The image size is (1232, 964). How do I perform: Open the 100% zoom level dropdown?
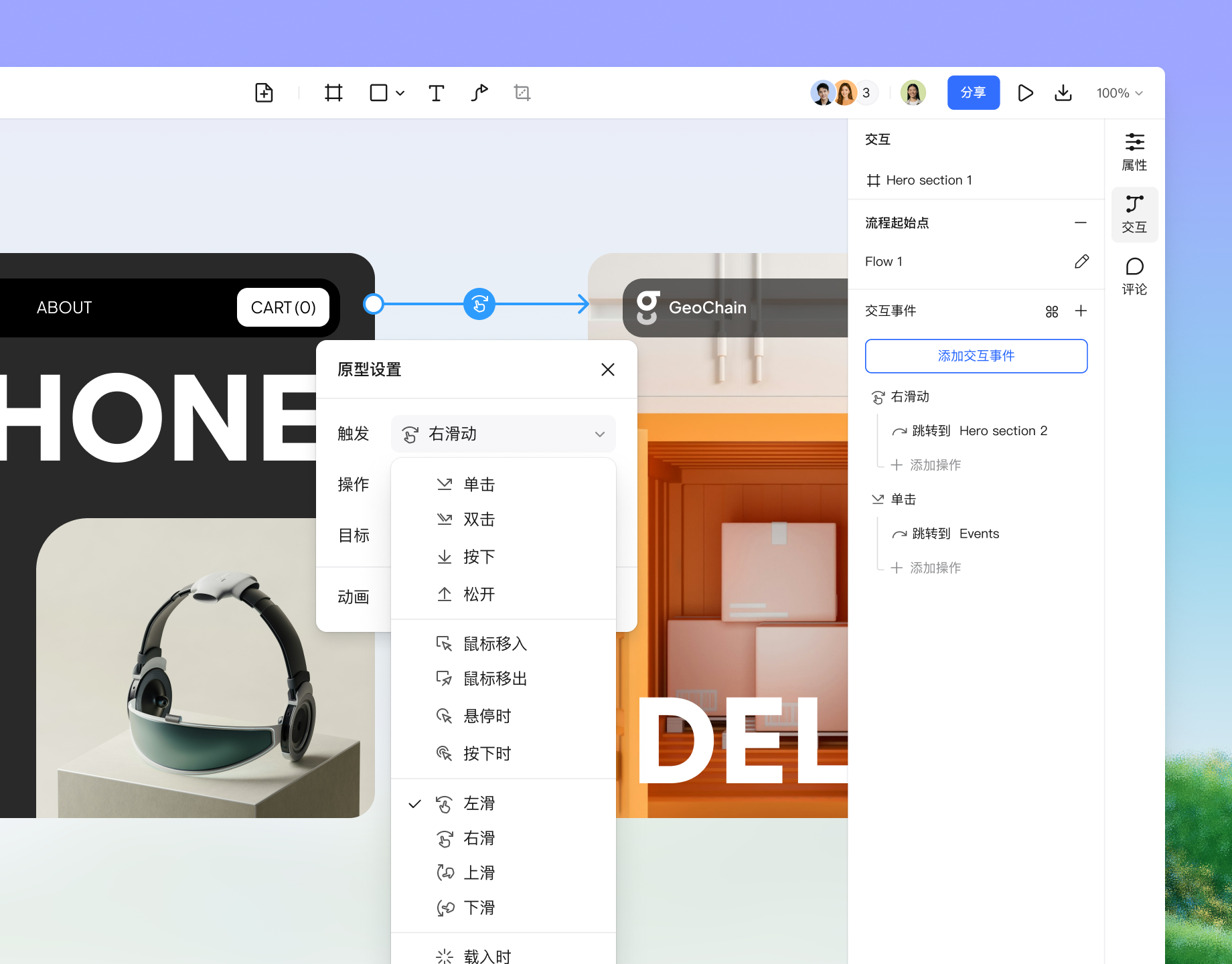(1119, 93)
